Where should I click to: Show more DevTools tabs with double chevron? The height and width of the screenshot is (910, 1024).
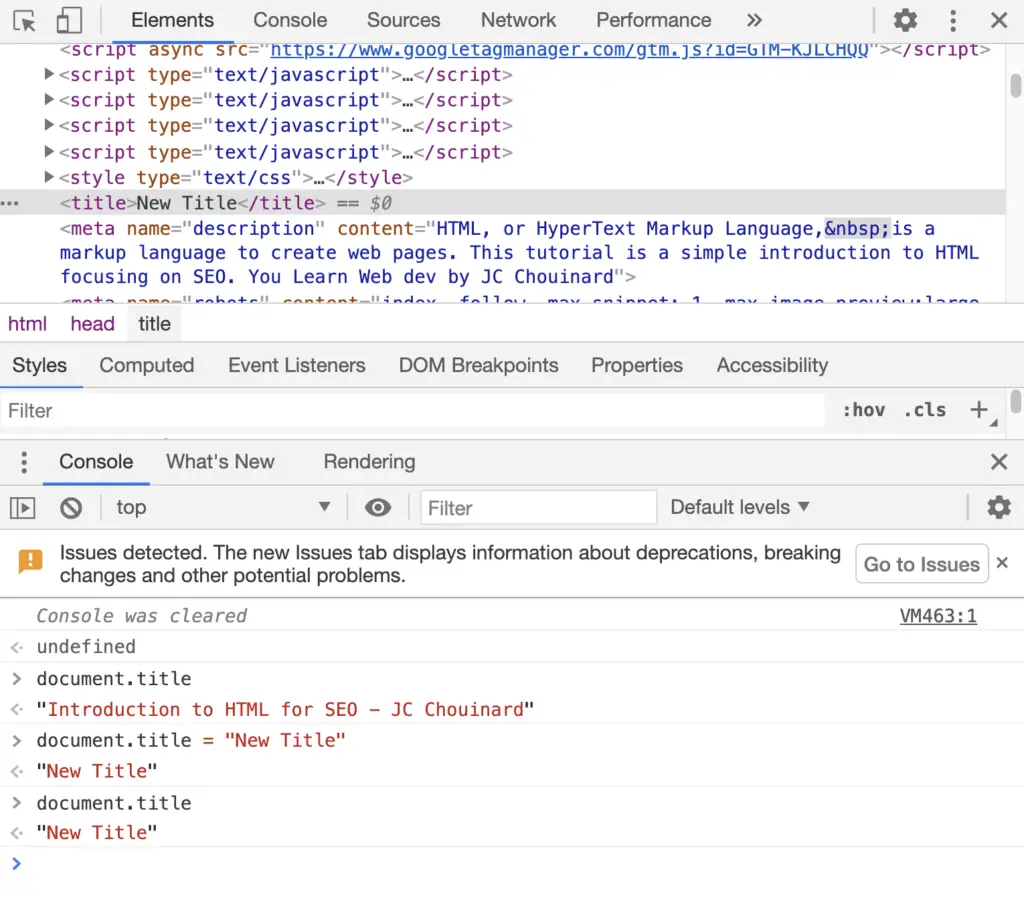click(x=754, y=20)
